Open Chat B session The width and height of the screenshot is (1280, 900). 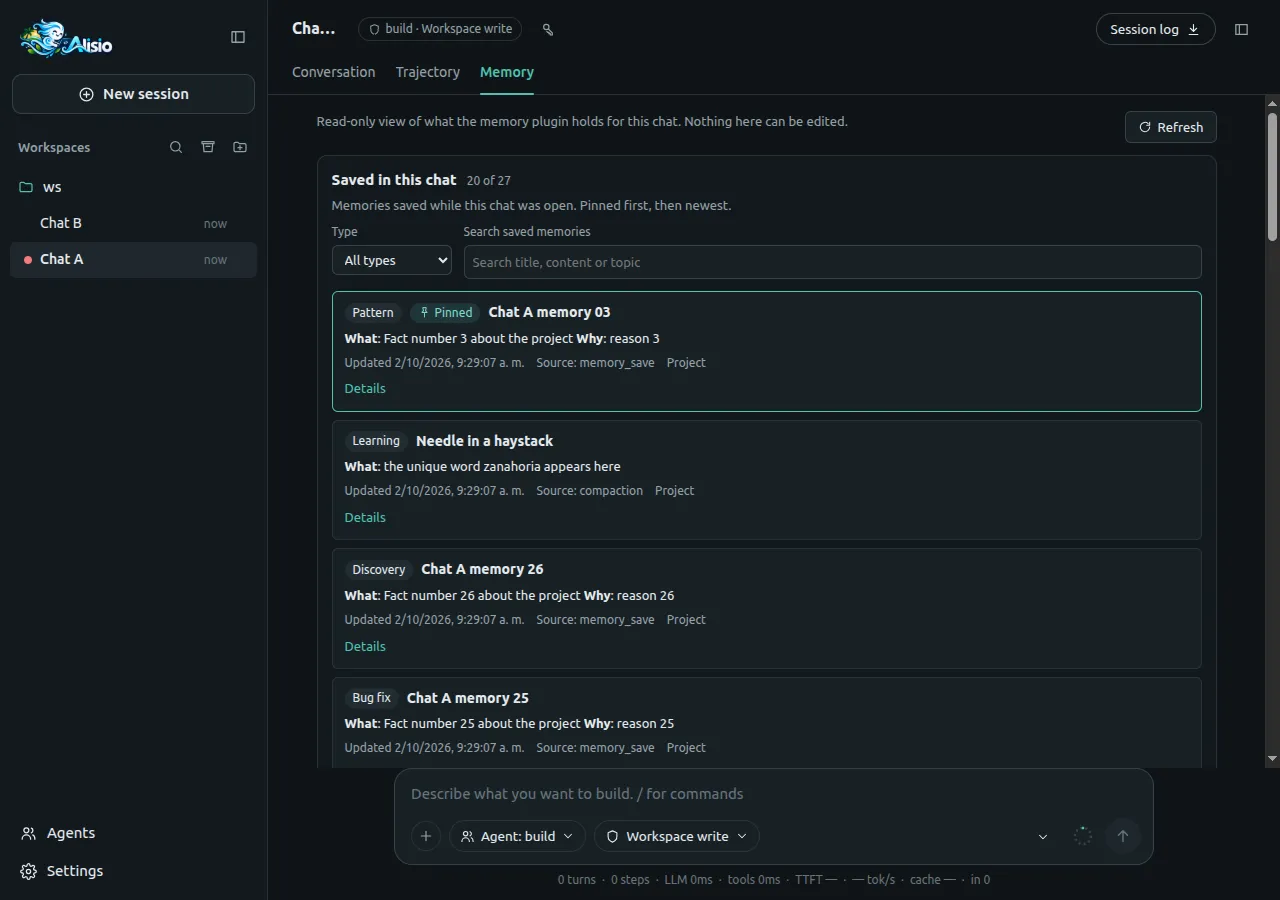[x=133, y=223]
